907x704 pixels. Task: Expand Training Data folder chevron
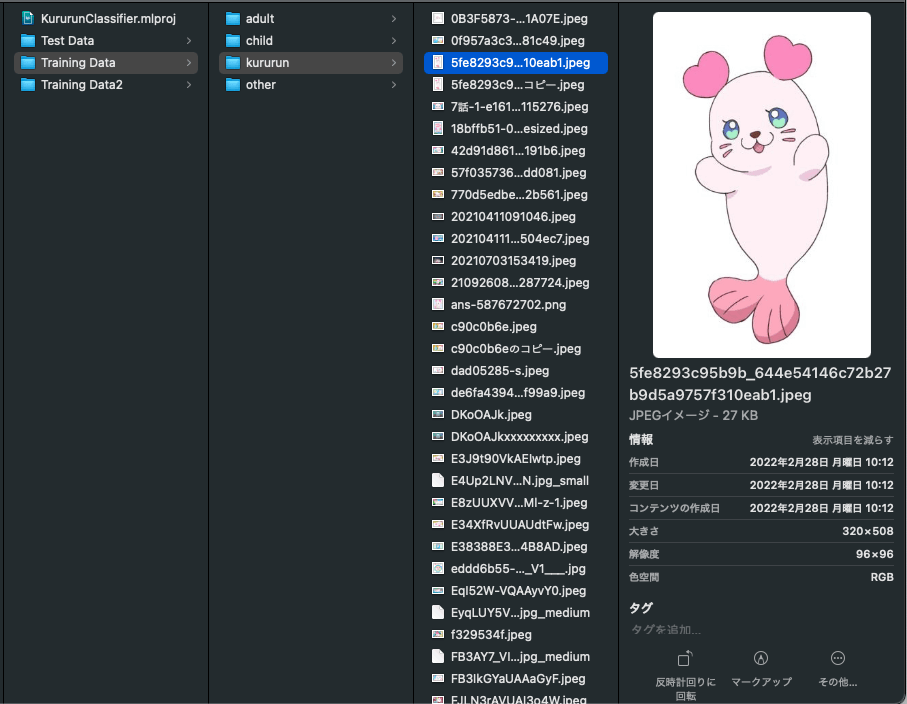(x=189, y=62)
